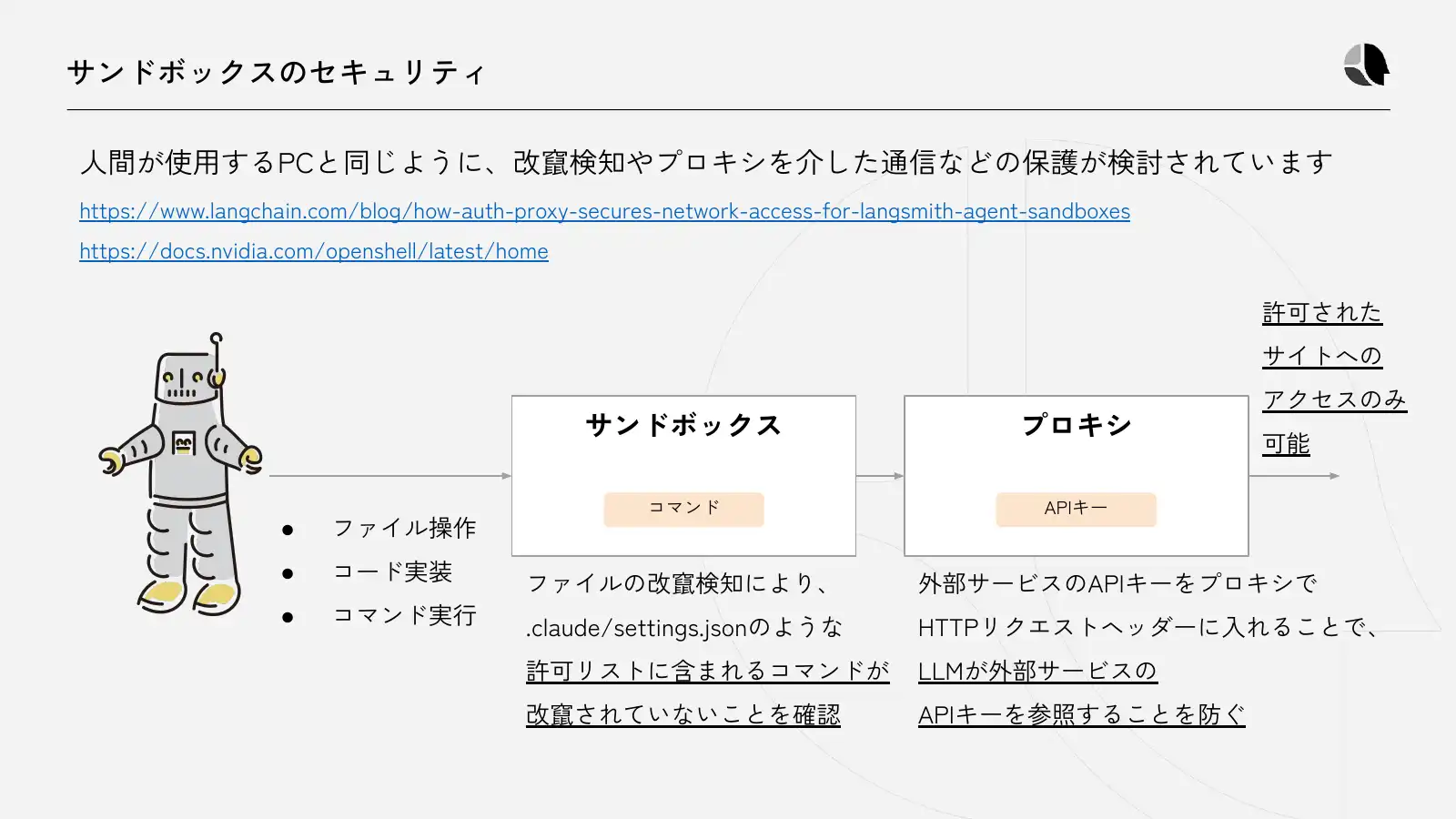Click the intro sentence starting 人間が使用するPCと同じように
The width and height of the screenshot is (1456, 819).
(x=706, y=162)
